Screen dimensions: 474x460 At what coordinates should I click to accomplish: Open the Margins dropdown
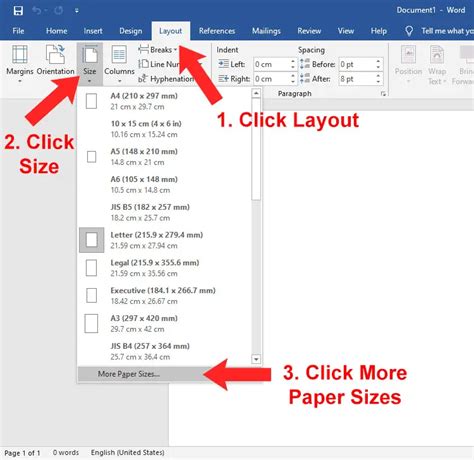click(20, 64)
